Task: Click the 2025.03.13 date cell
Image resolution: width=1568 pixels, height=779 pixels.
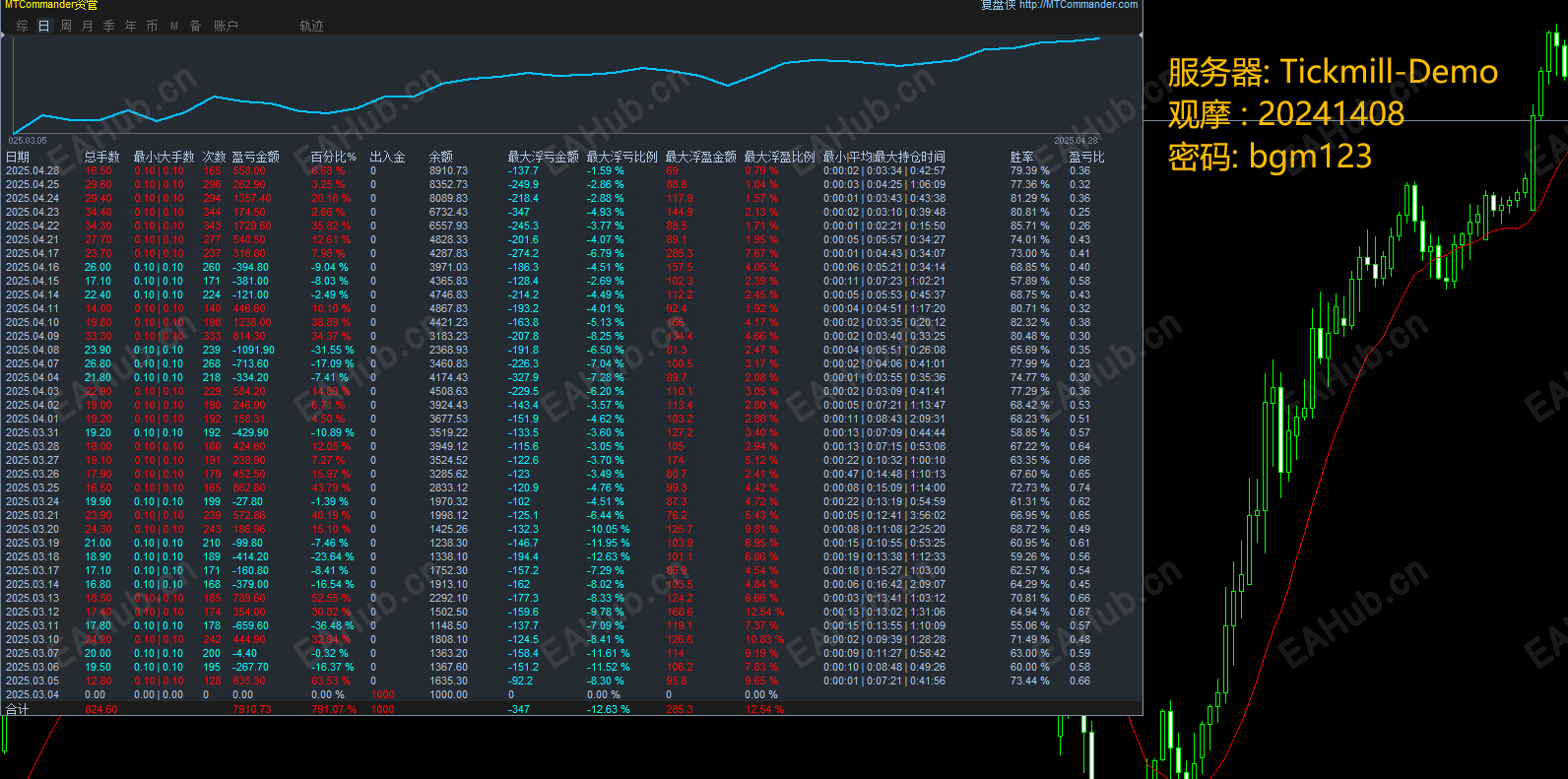Action: [33, 598]
